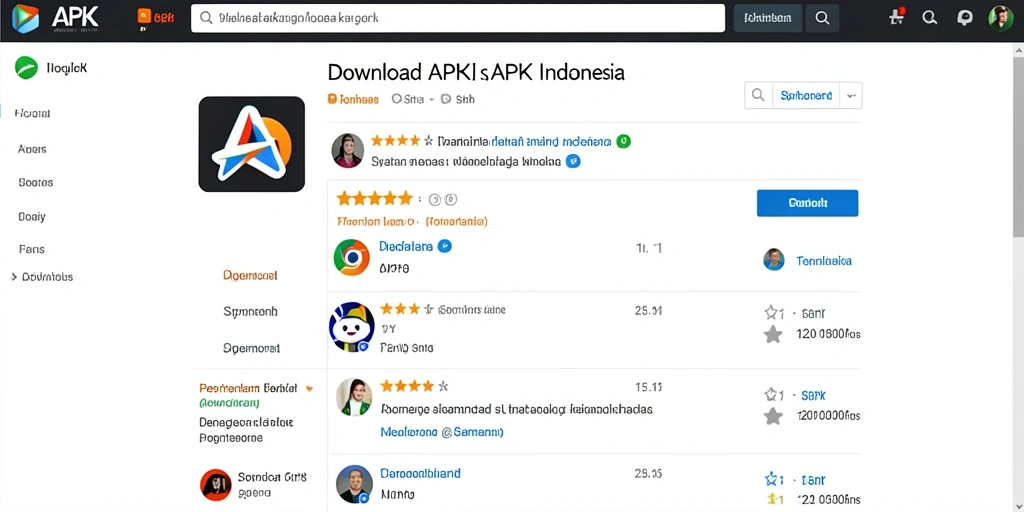Select the 'Hootat' sidebar item
Screen dimensions: 1024x512
click(33, 114)
